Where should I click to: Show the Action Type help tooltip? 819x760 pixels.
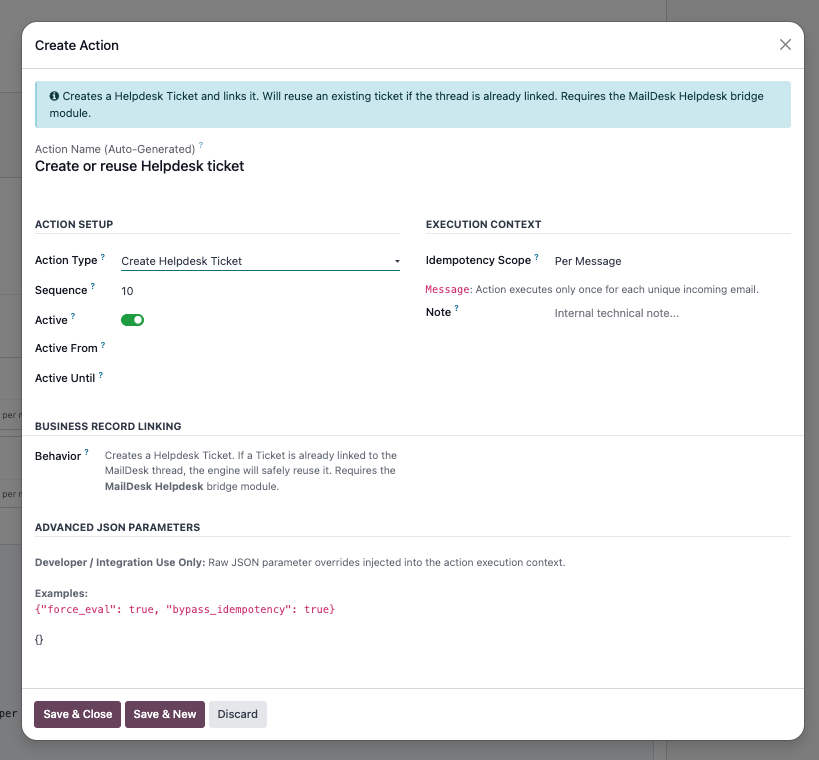(x=103, y=256)
